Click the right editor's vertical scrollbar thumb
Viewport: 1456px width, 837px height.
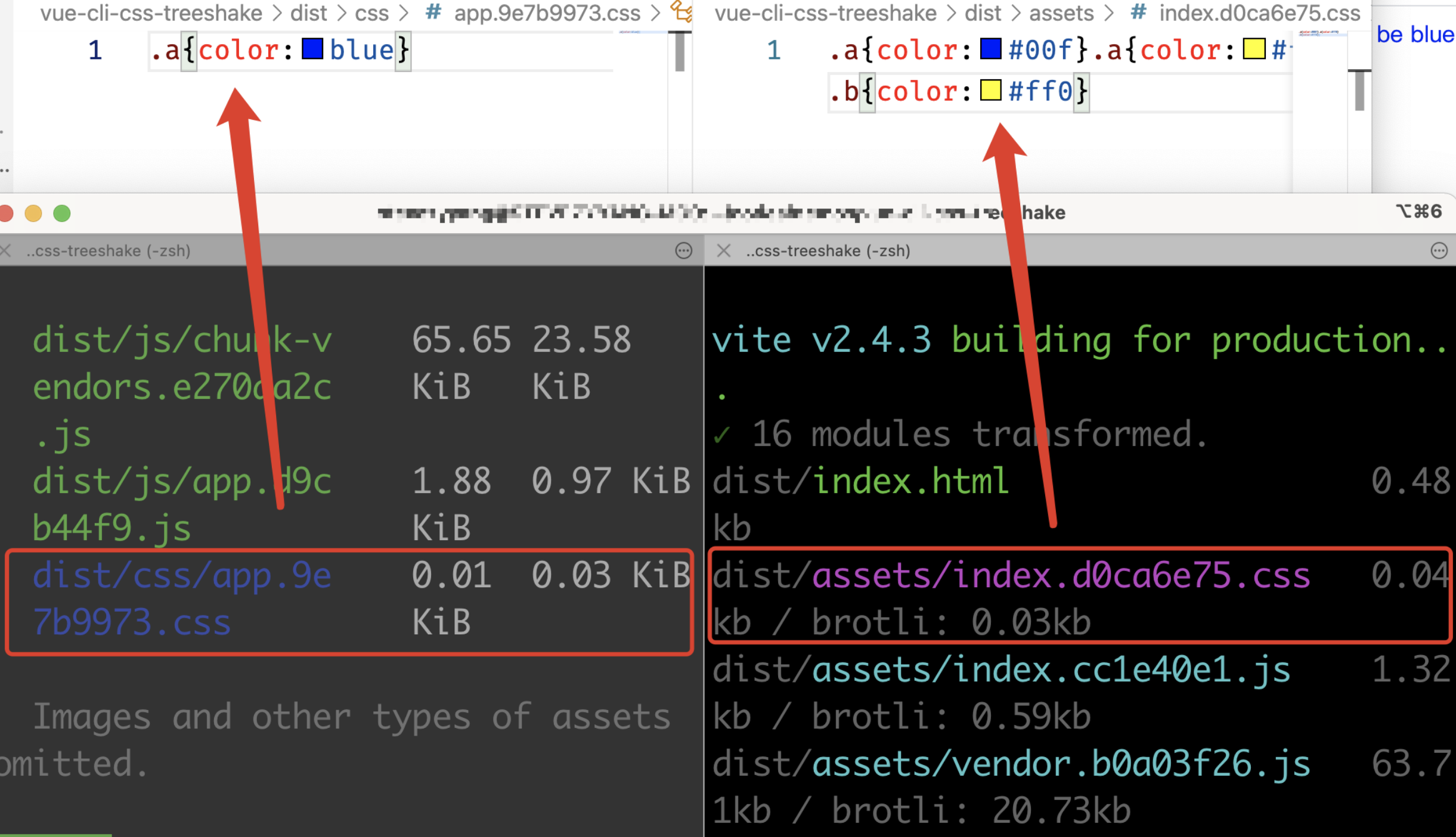click(1359, 89)
